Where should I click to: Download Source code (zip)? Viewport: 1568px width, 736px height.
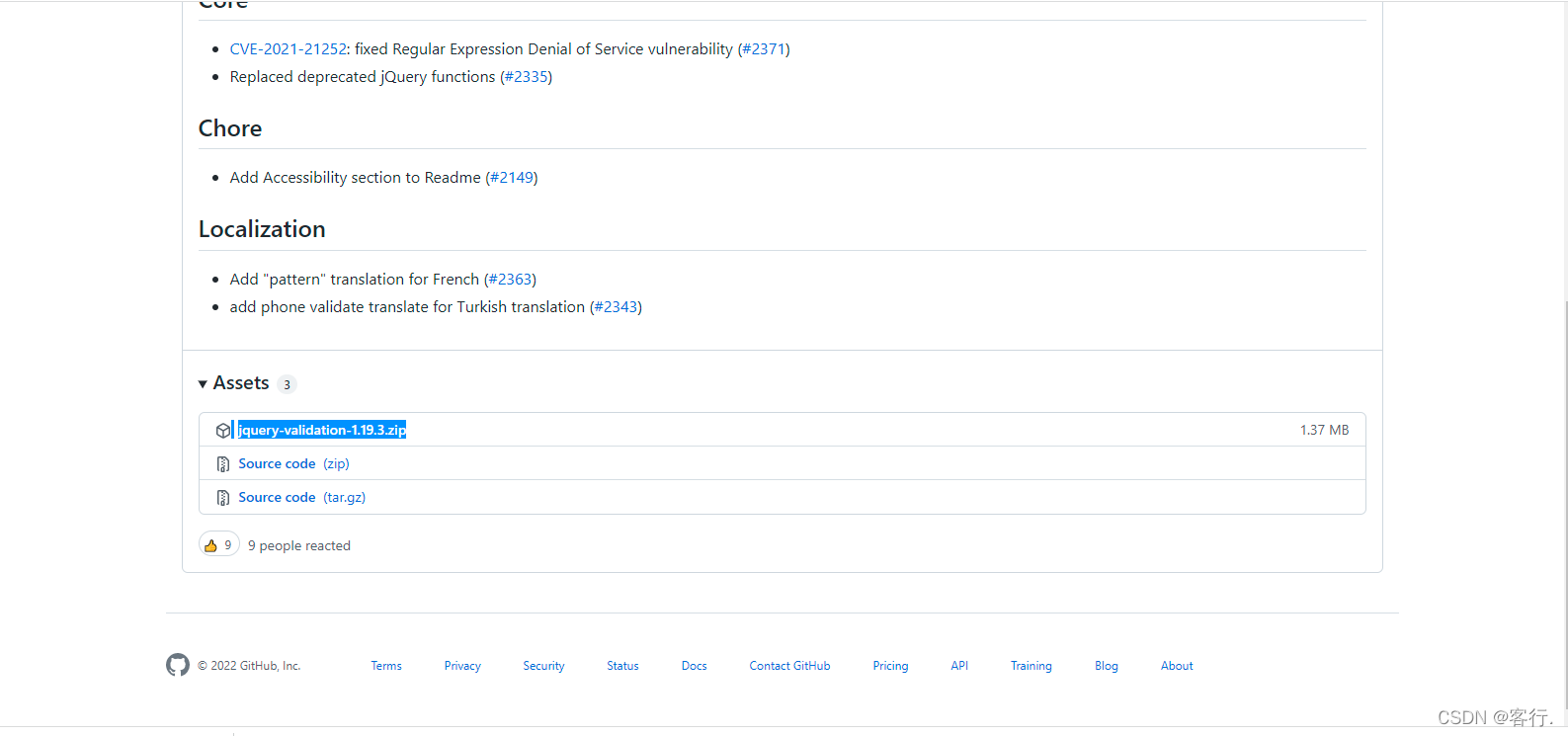coord(293,463)
